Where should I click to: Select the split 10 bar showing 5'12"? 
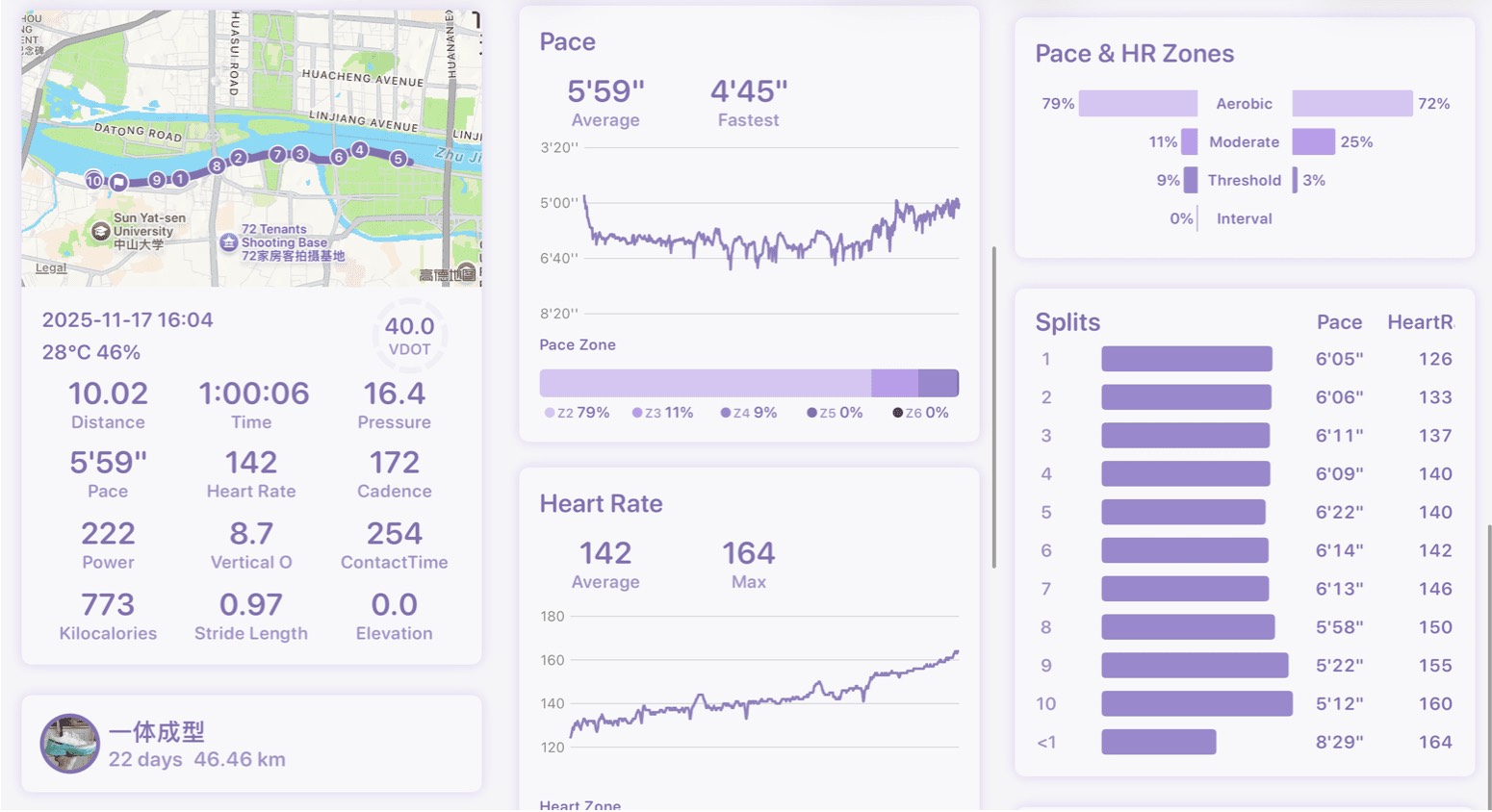(1196, 703)
